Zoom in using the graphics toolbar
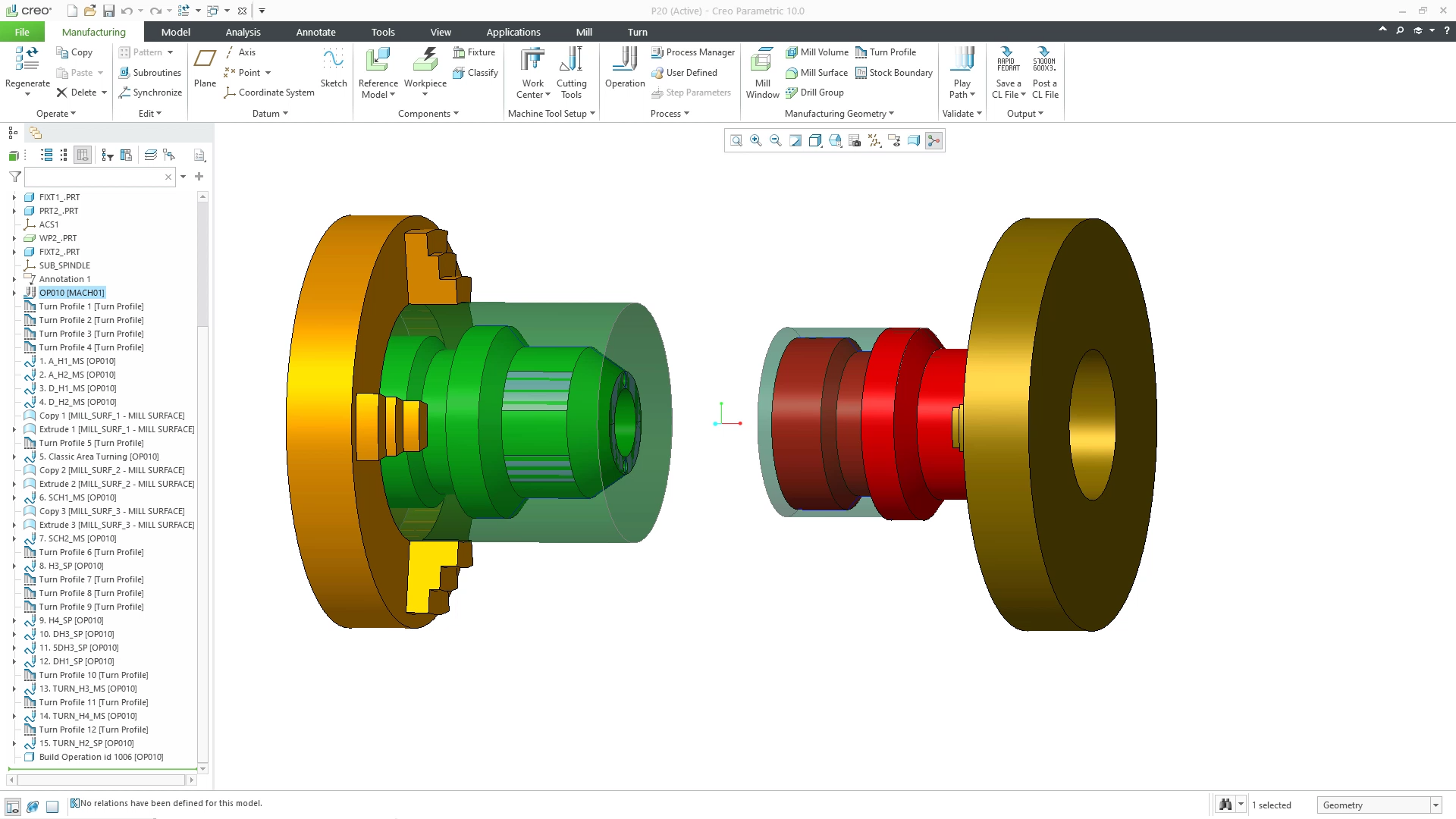The width and height of the screenshot is (1456, 819). pyautogui.click(x=755, y=141)
